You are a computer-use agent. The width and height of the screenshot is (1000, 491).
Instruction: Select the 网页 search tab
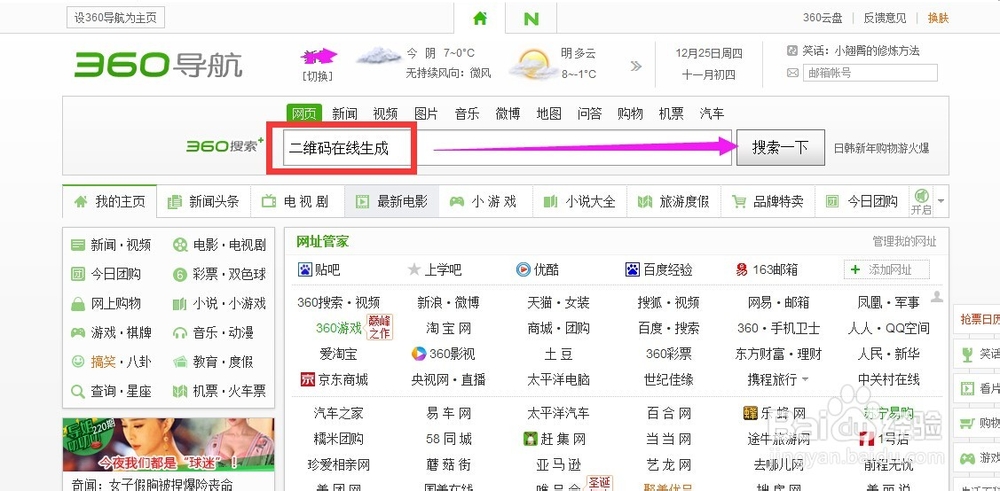pyautogui.click(x=304, y=114)
